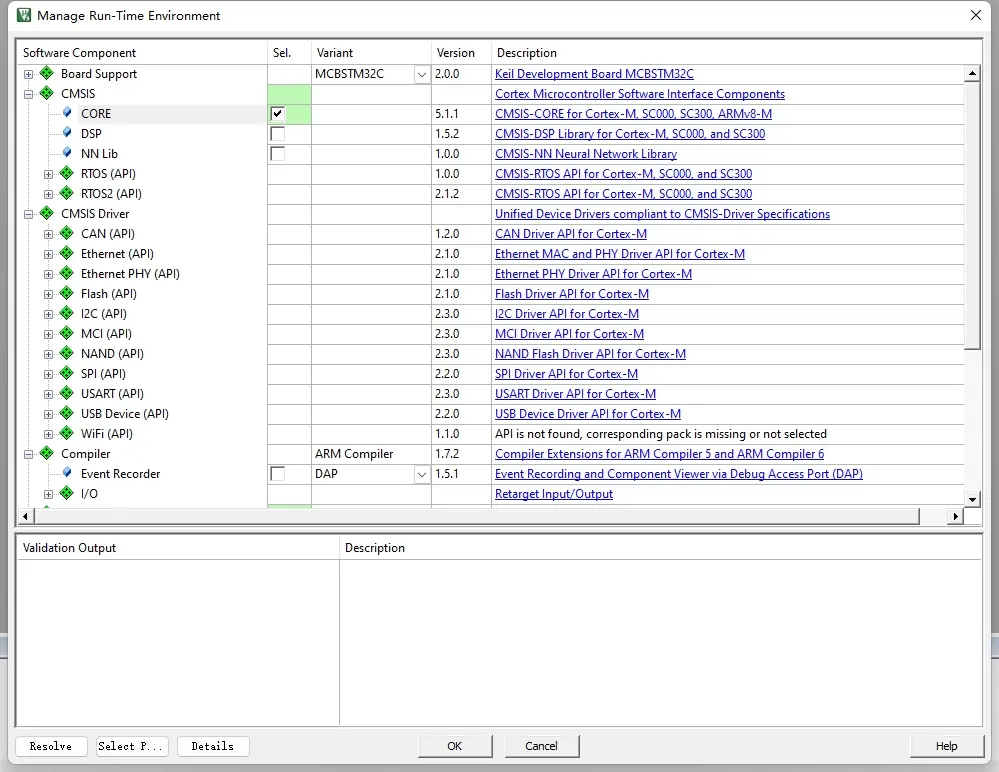Click the Event Recorder blue icon
Image resolution: width=999 pixels, height=772 pixels.
[x=67, y=474]
